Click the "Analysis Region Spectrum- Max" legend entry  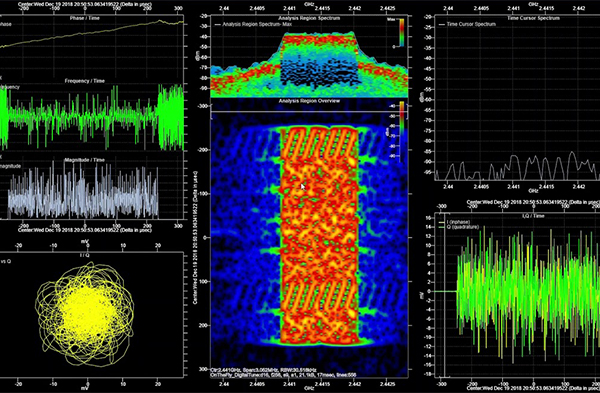(254, 24)
